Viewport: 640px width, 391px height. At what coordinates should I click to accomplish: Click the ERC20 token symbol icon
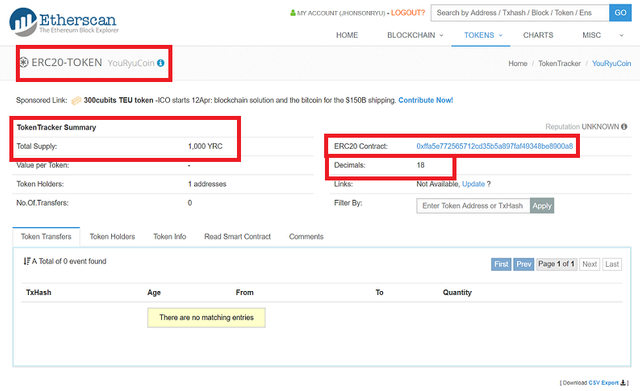pyautogui.click(x=24, y=62)
